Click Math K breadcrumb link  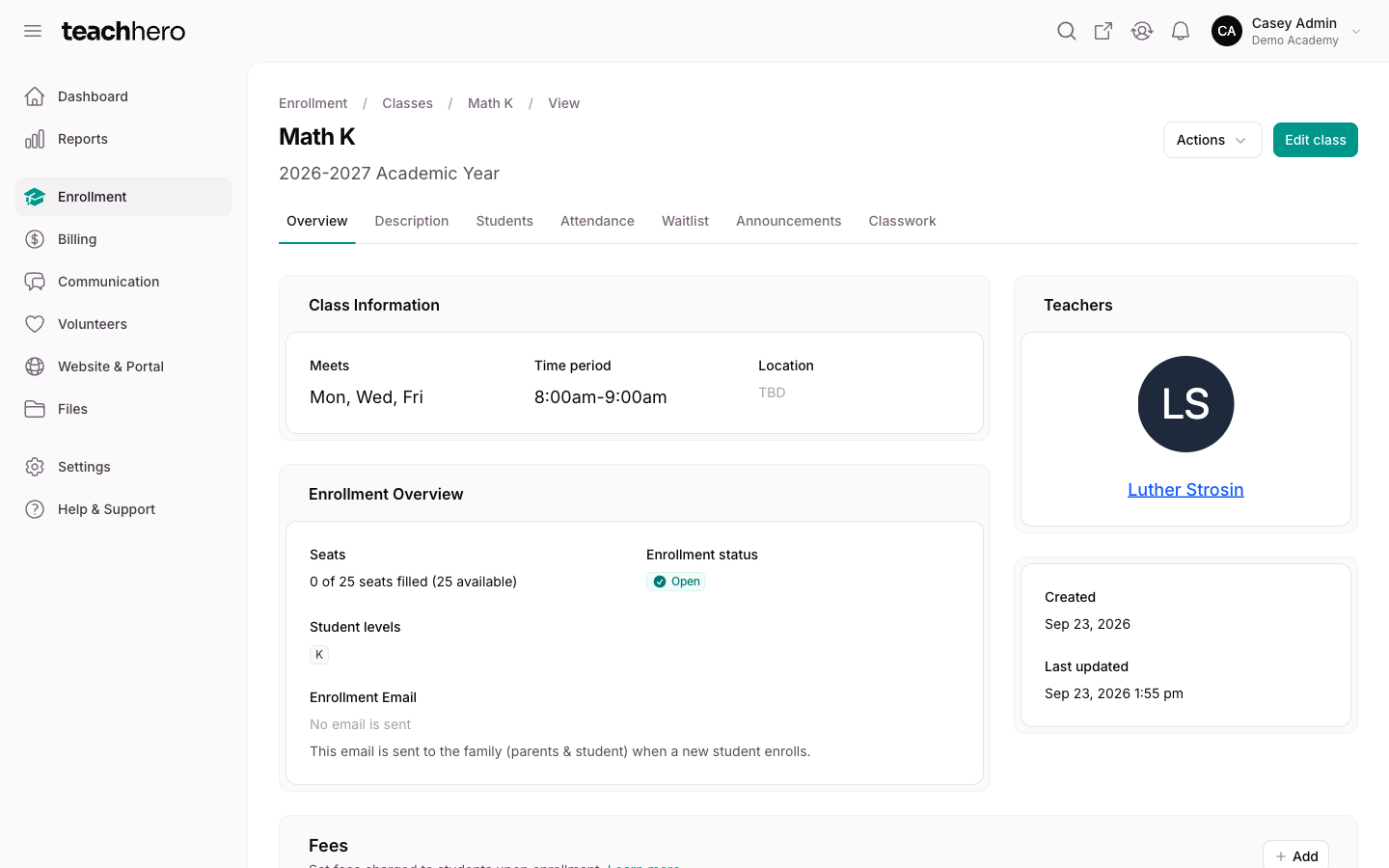[x=490, y=103]
